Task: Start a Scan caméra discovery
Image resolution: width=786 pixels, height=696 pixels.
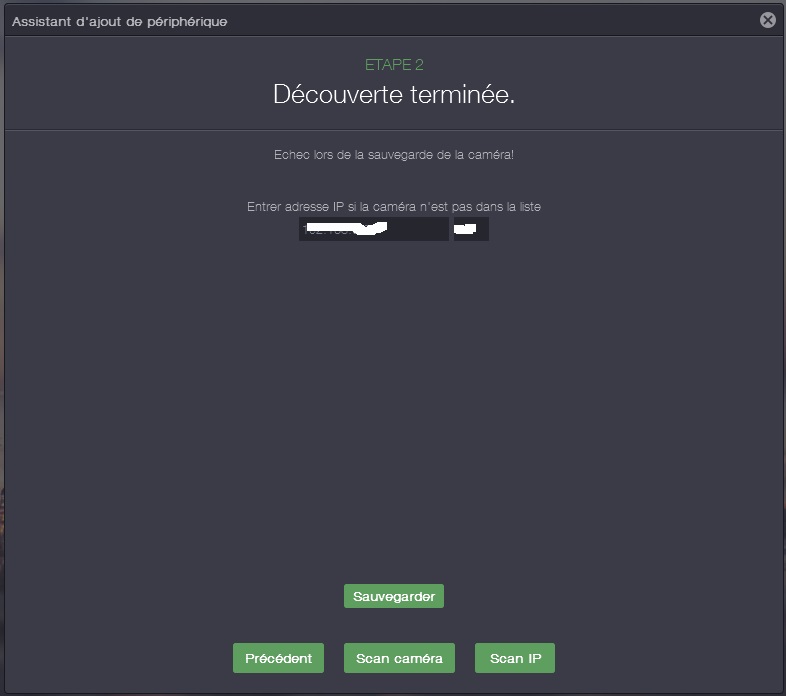Action: pos(399,658)
